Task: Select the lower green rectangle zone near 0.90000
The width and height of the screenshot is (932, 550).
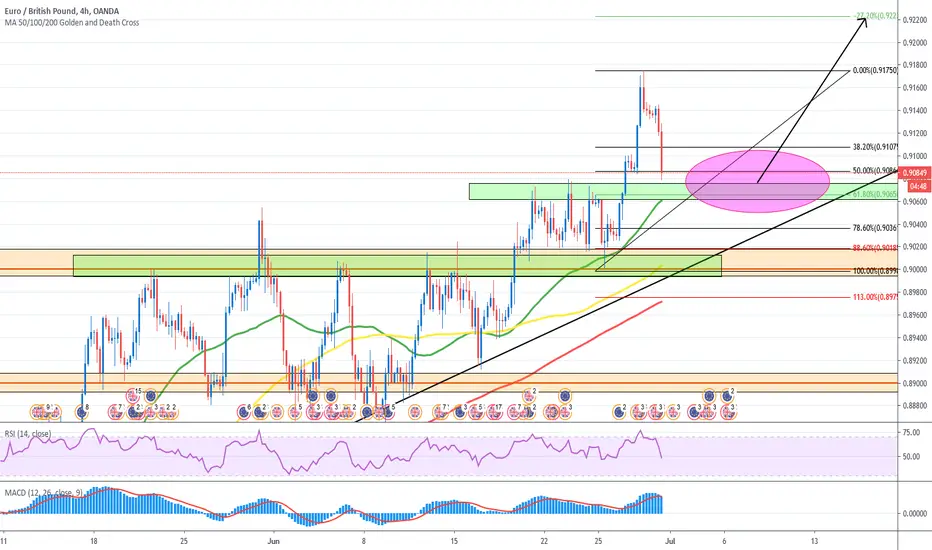Action: coord(397,266)
